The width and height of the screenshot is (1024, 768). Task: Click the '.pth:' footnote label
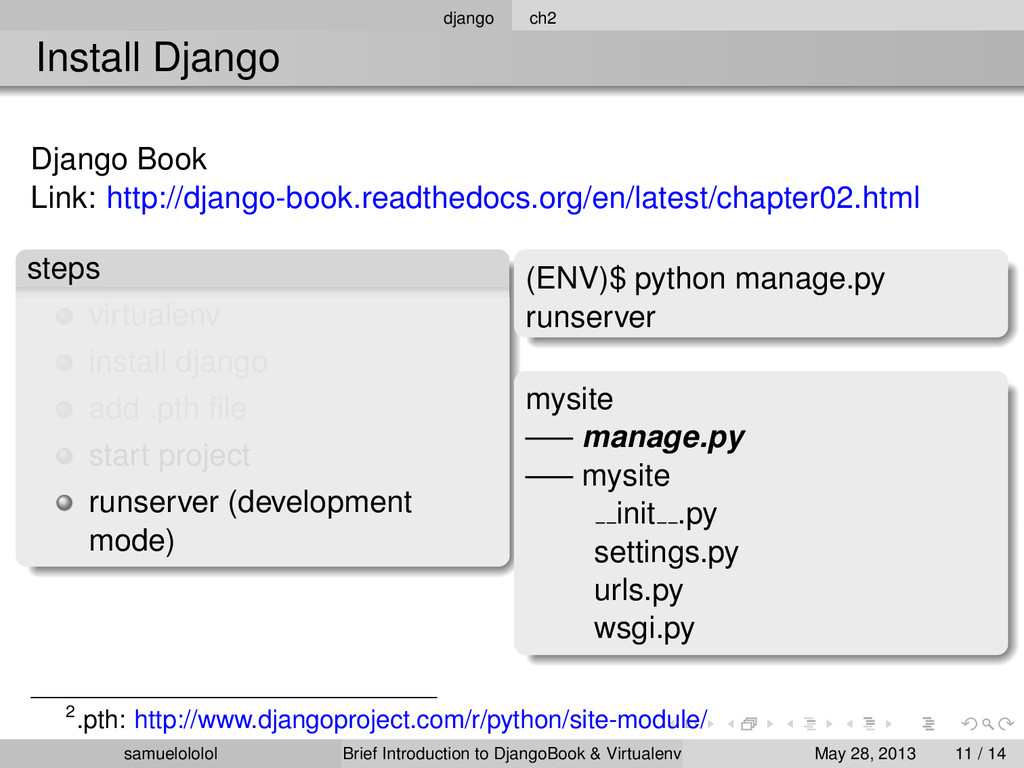click(102, 720)
